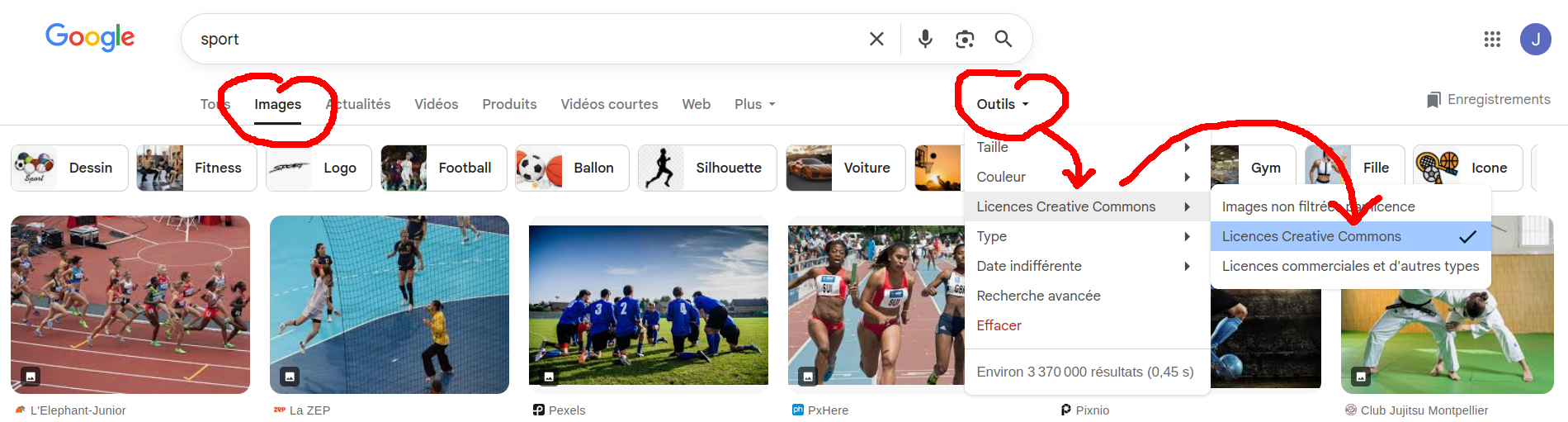Open the Pexels football team image
The height and width of the screenshot is (422, 1568).
tap(648, 305)
